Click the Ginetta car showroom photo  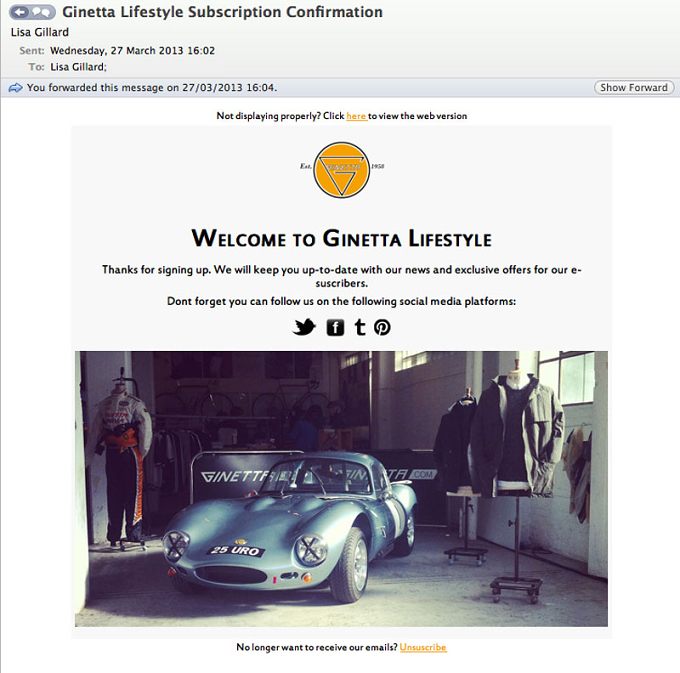pyautogui.click(x=341, y=489)
